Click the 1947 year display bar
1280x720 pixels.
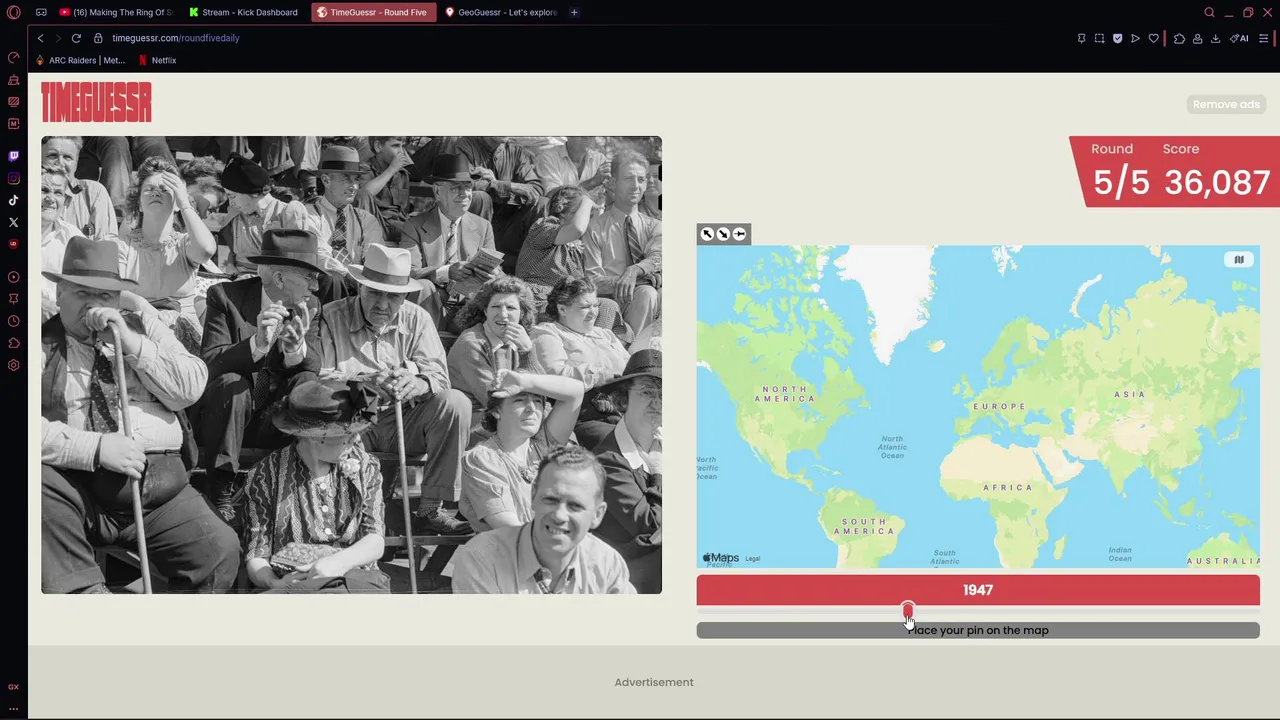tap(978, 590)
